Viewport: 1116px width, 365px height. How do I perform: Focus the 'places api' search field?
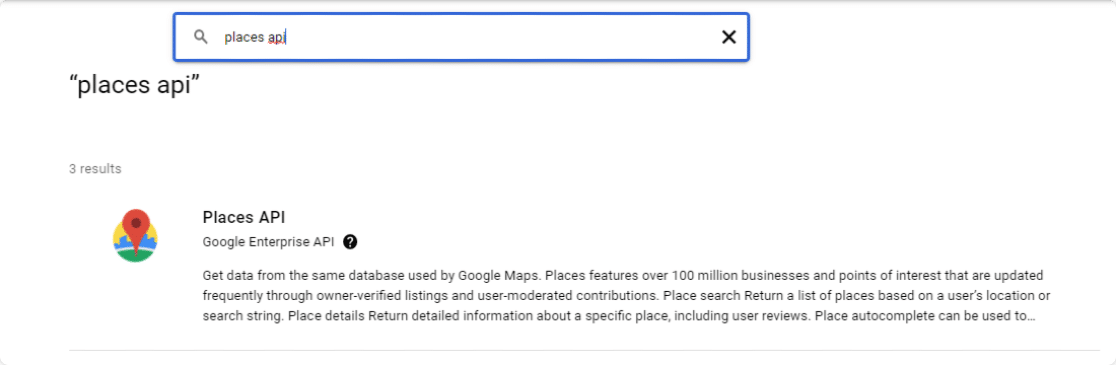point(461,37)
